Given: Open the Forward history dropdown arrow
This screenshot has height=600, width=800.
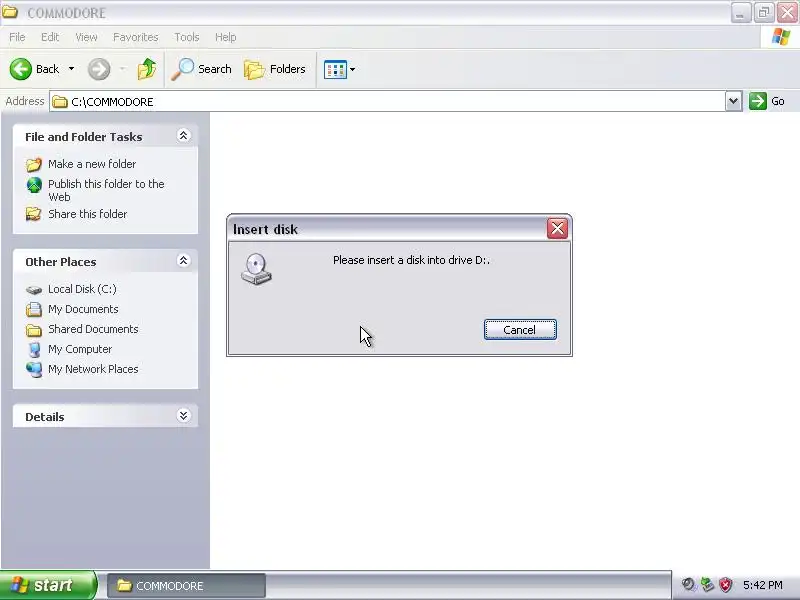Looking at the screenshot, I should 122,69.
